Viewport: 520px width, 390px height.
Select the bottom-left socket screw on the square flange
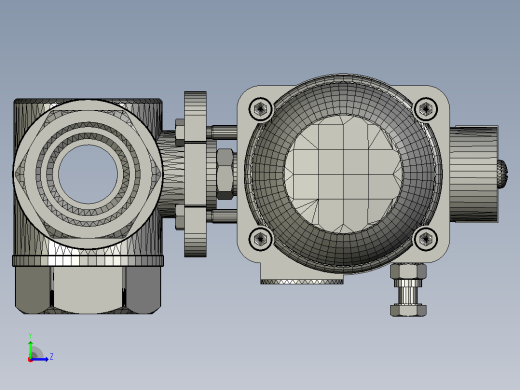(x=260, y=239)
